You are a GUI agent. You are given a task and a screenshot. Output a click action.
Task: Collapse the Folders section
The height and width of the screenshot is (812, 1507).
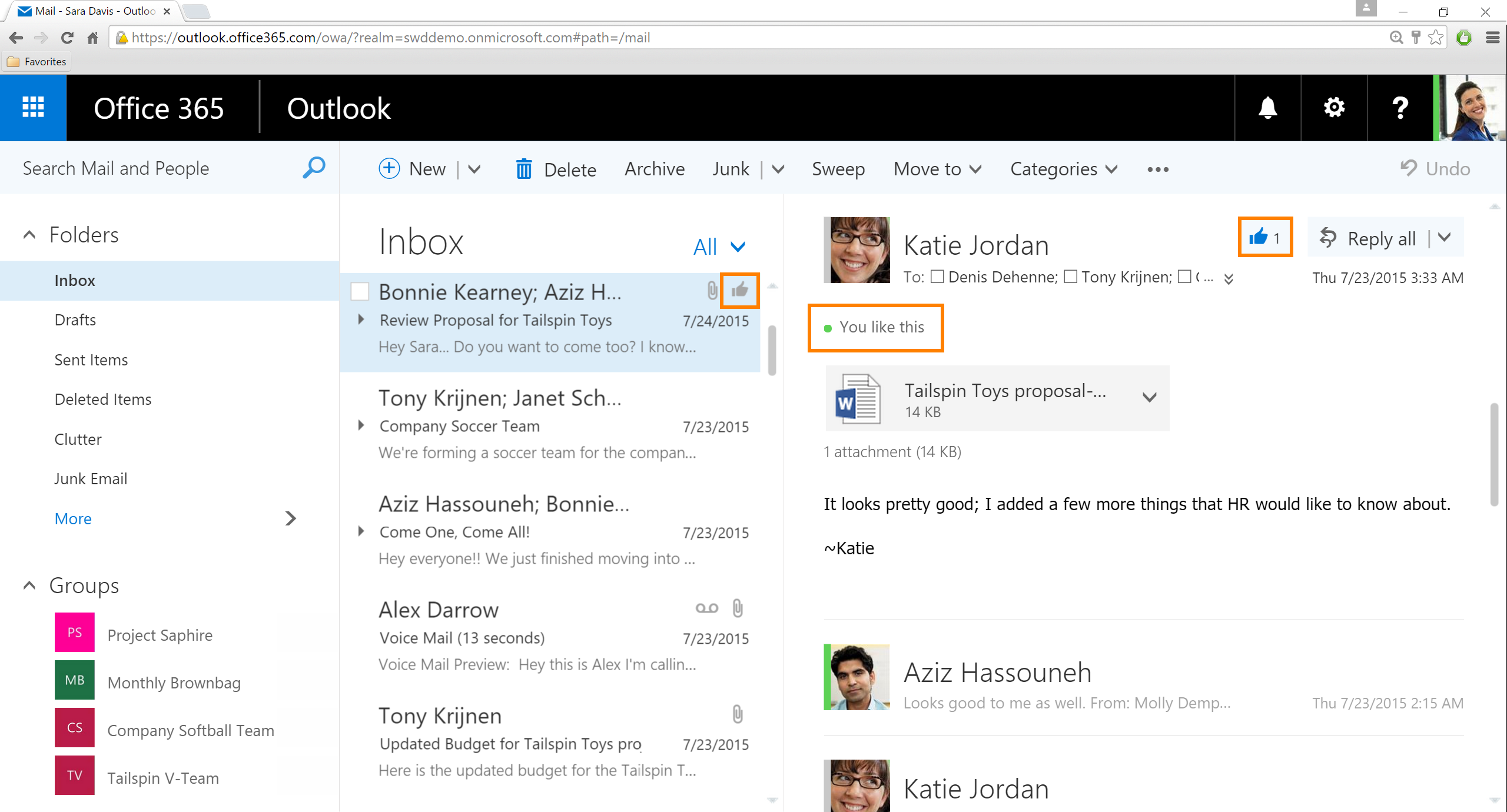pyautogui.click(x=29, y=235)
